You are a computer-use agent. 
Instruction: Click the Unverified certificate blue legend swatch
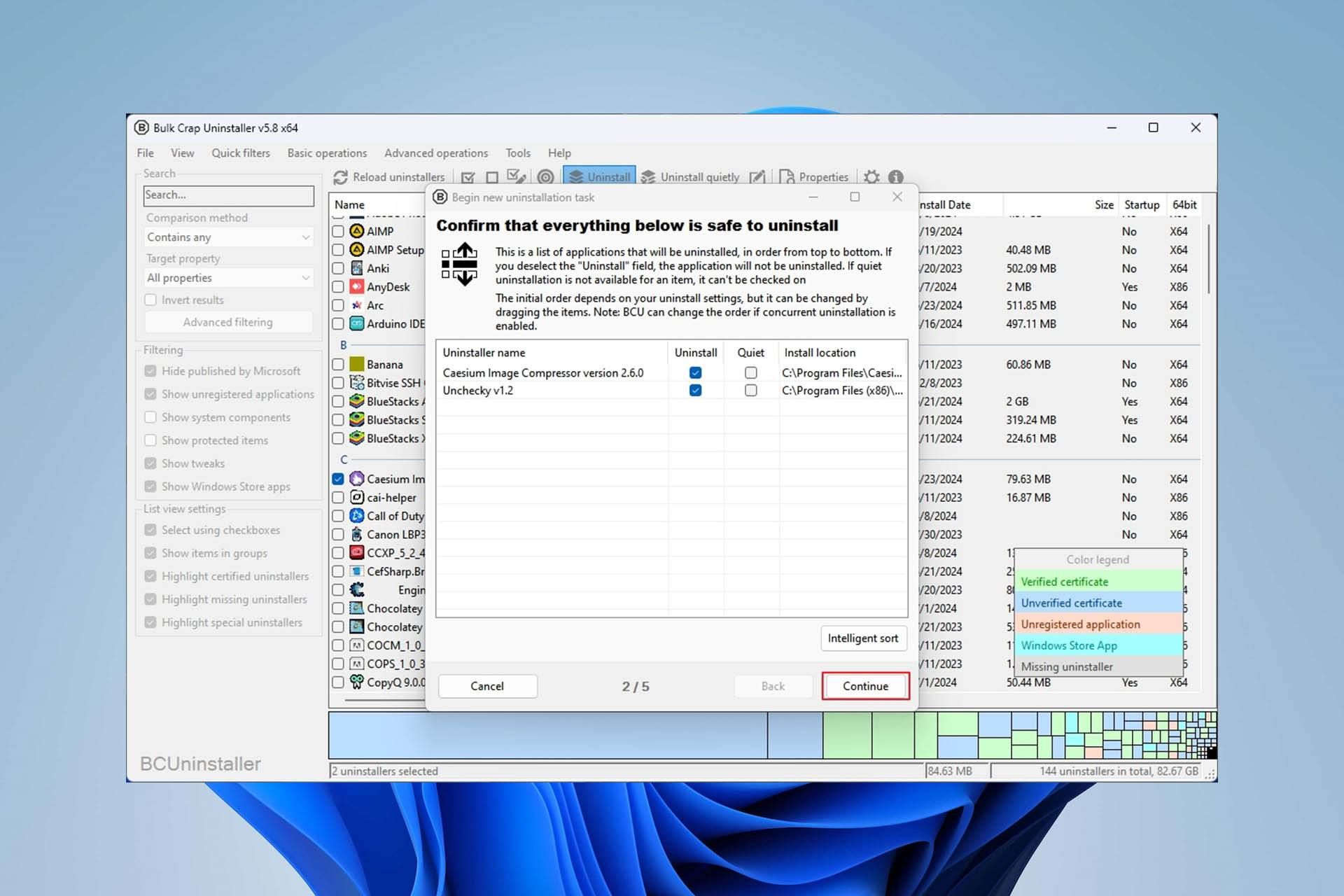(x=1098, y=603)
